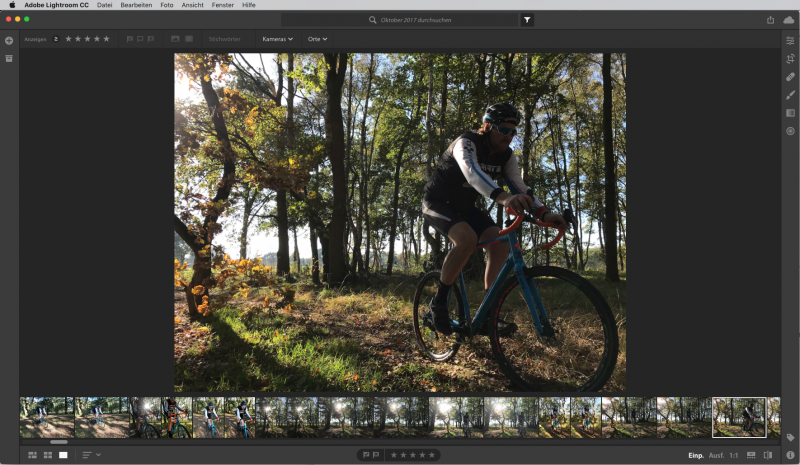Viewport: 800px width, 465px height.
Task: Expand the Orte filter dropdown
Action: (317, 39)
